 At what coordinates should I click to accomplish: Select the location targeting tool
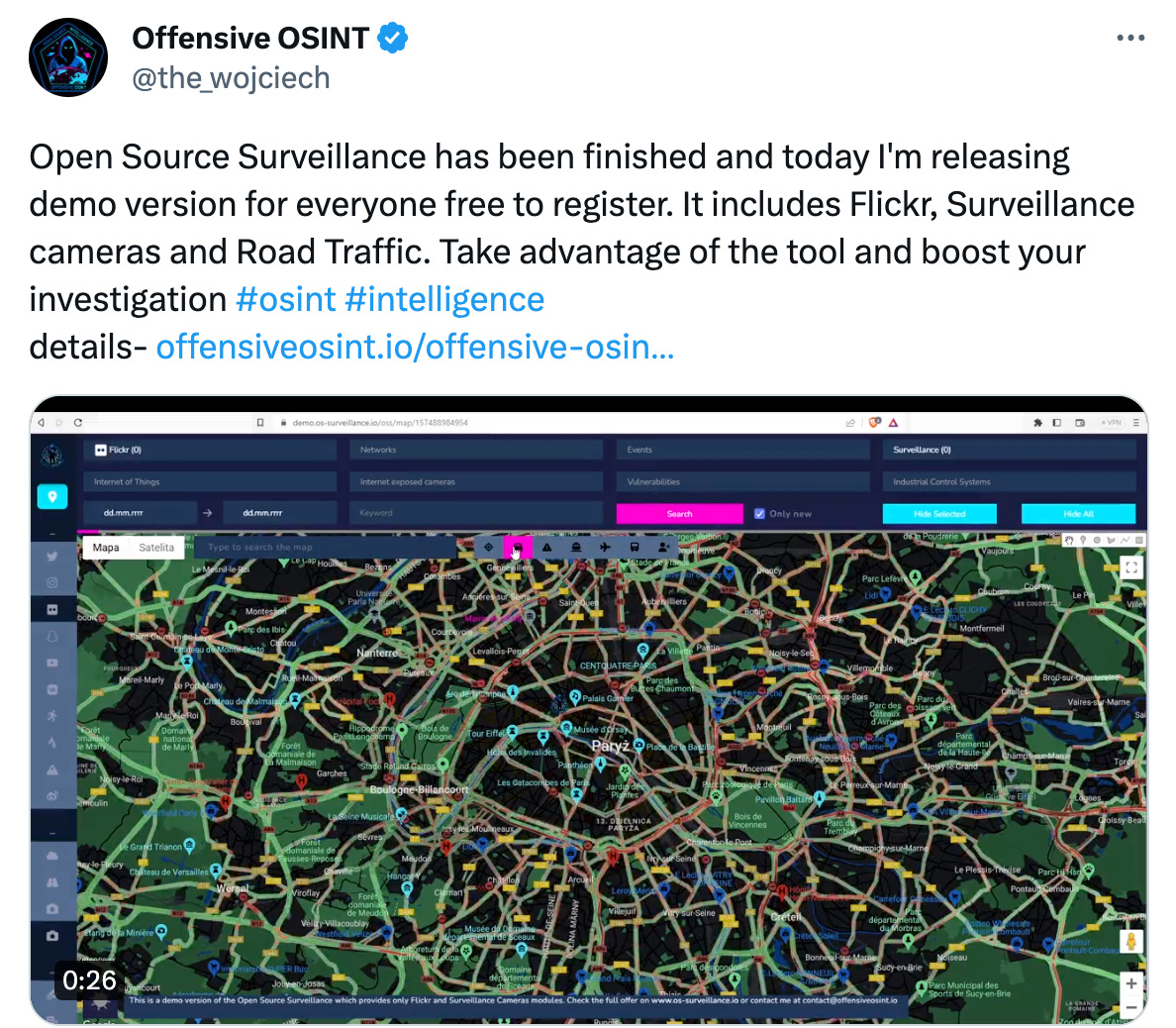[x=488, y=547]
